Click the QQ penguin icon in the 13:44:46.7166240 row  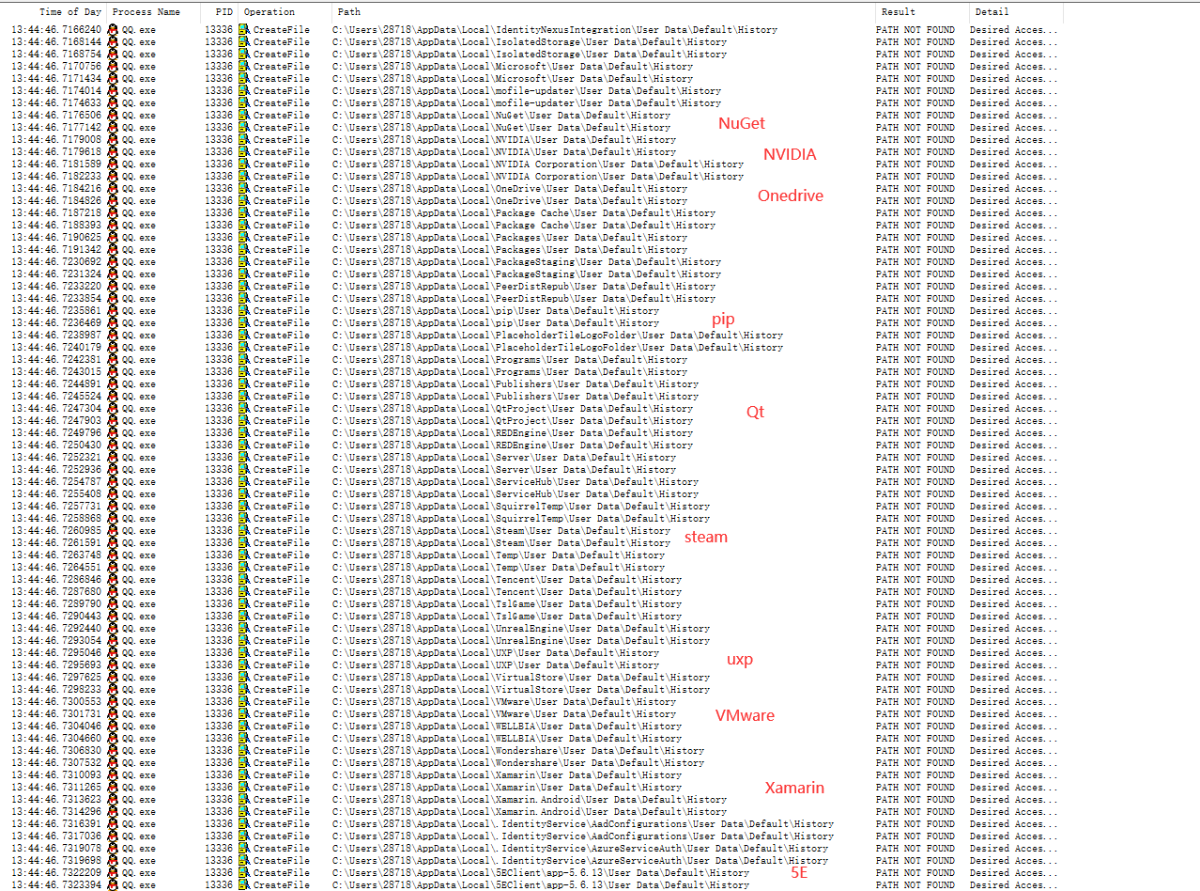pos(113,30)
